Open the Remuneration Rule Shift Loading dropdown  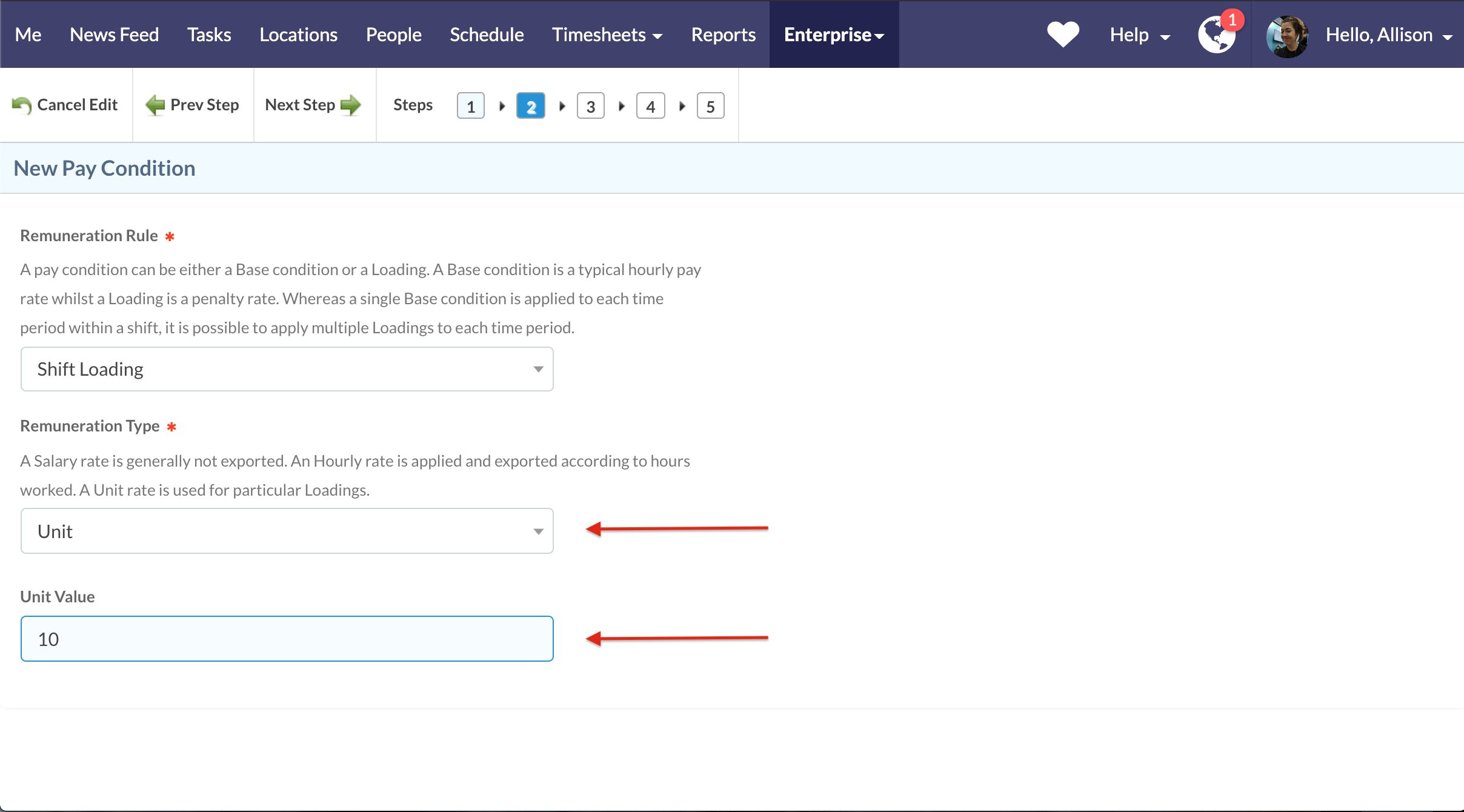(x=287, y=369)
